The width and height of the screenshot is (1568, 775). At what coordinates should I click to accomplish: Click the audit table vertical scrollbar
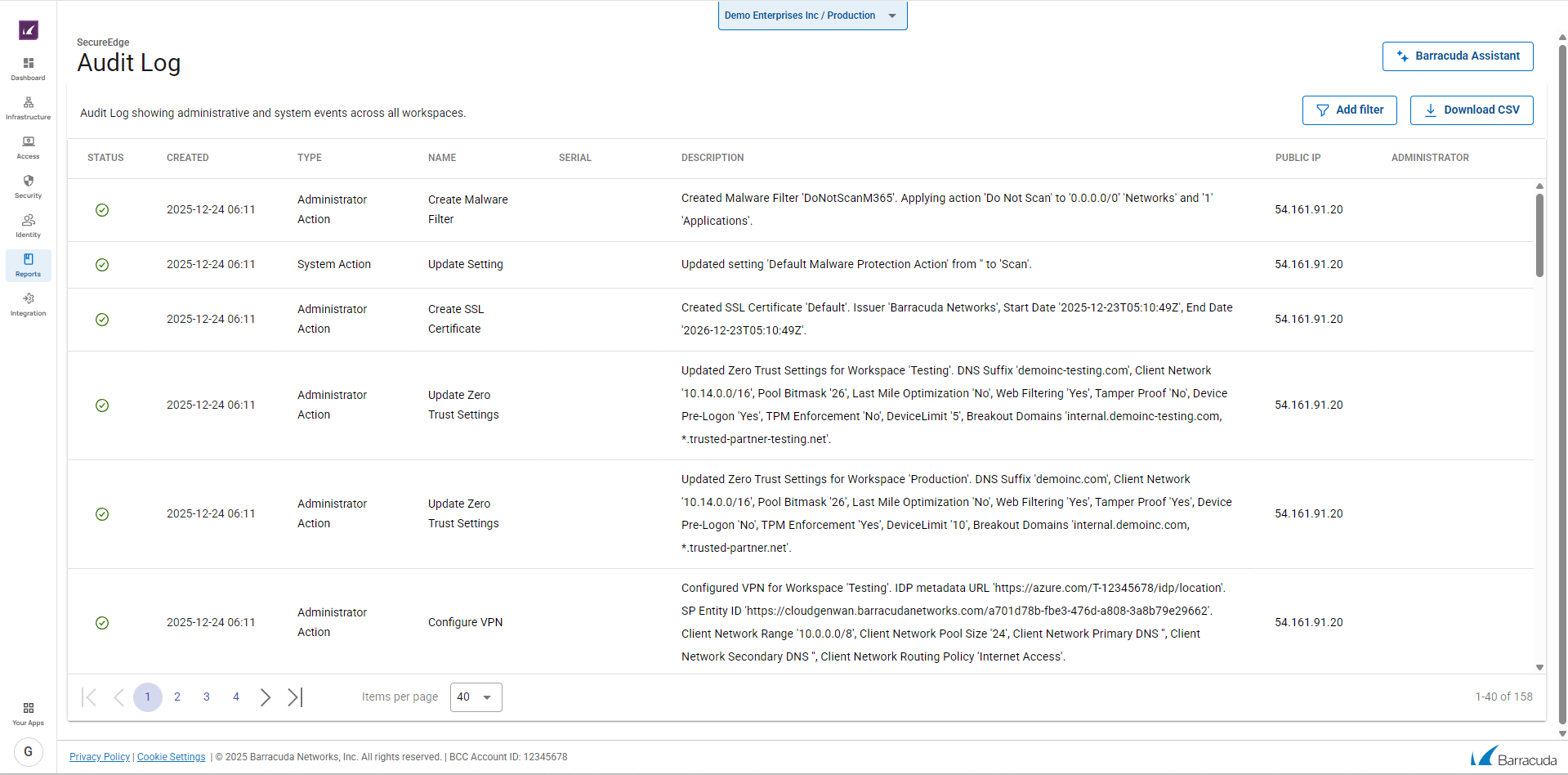pyautogui.click(x=1539, y=236)
